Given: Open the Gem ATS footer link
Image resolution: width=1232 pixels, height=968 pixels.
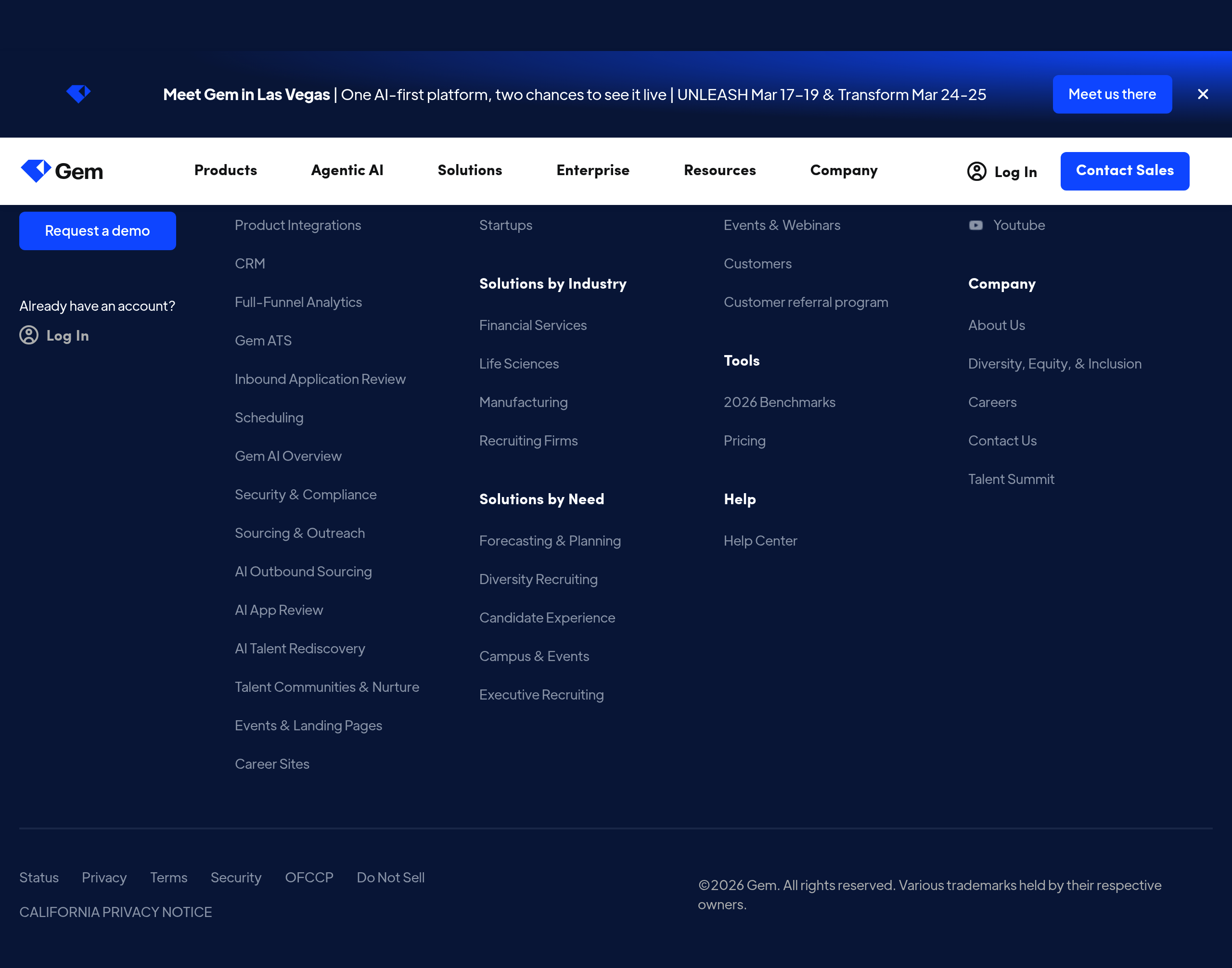Looking at the screenshot, I should coord(263,341).
